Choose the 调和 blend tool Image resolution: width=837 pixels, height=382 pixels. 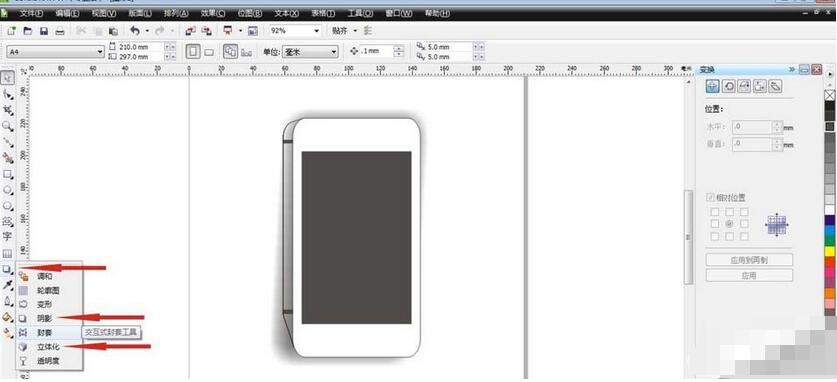44,276
